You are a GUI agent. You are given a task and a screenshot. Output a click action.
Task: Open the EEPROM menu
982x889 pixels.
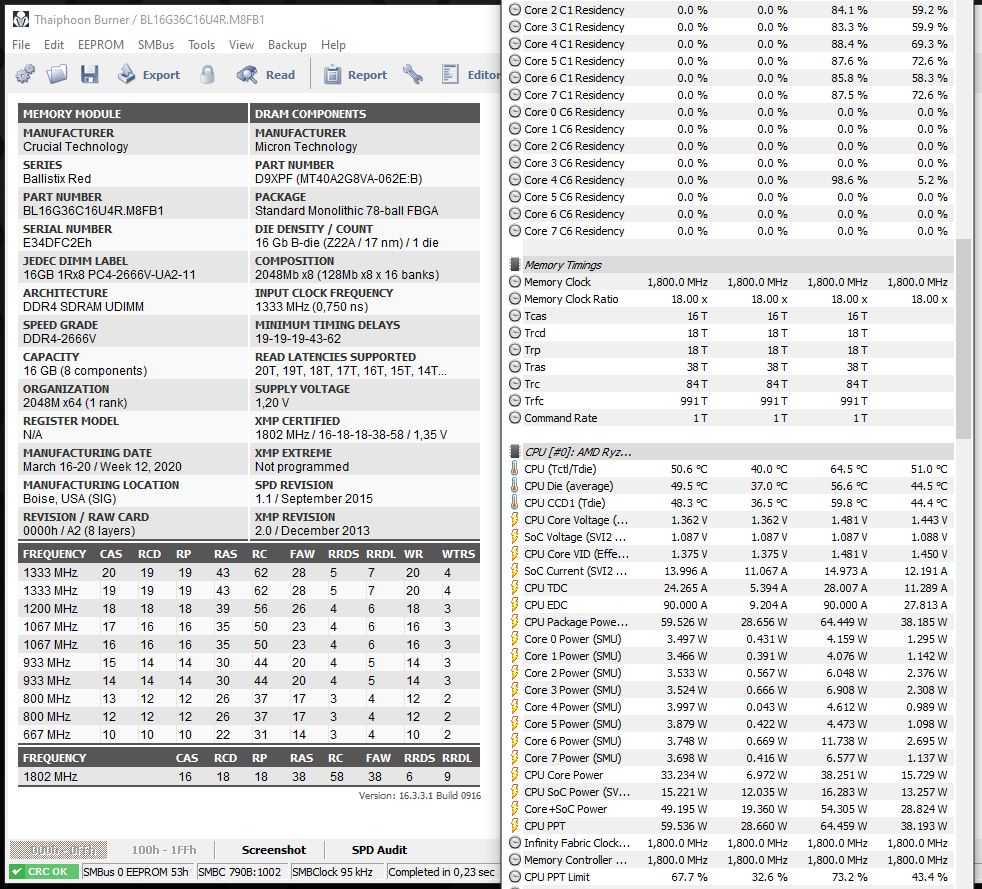(x=101, y=45)
